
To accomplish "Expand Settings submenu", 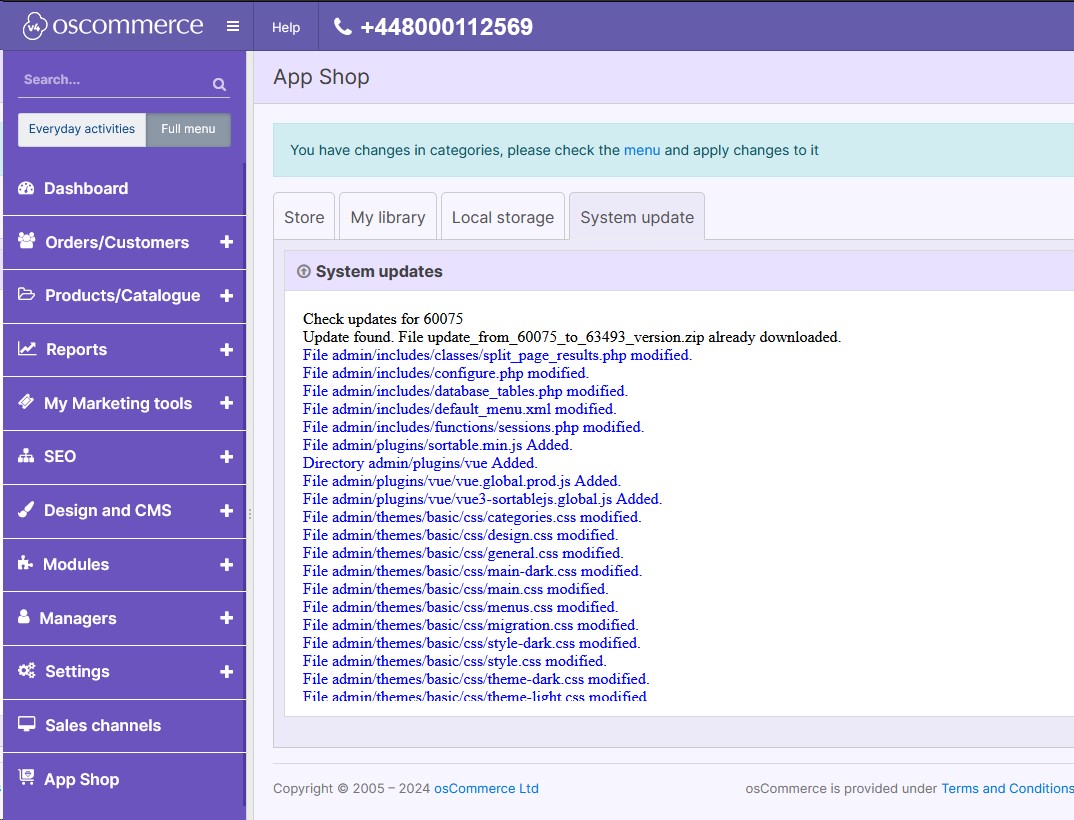I will tap(227, 671).
